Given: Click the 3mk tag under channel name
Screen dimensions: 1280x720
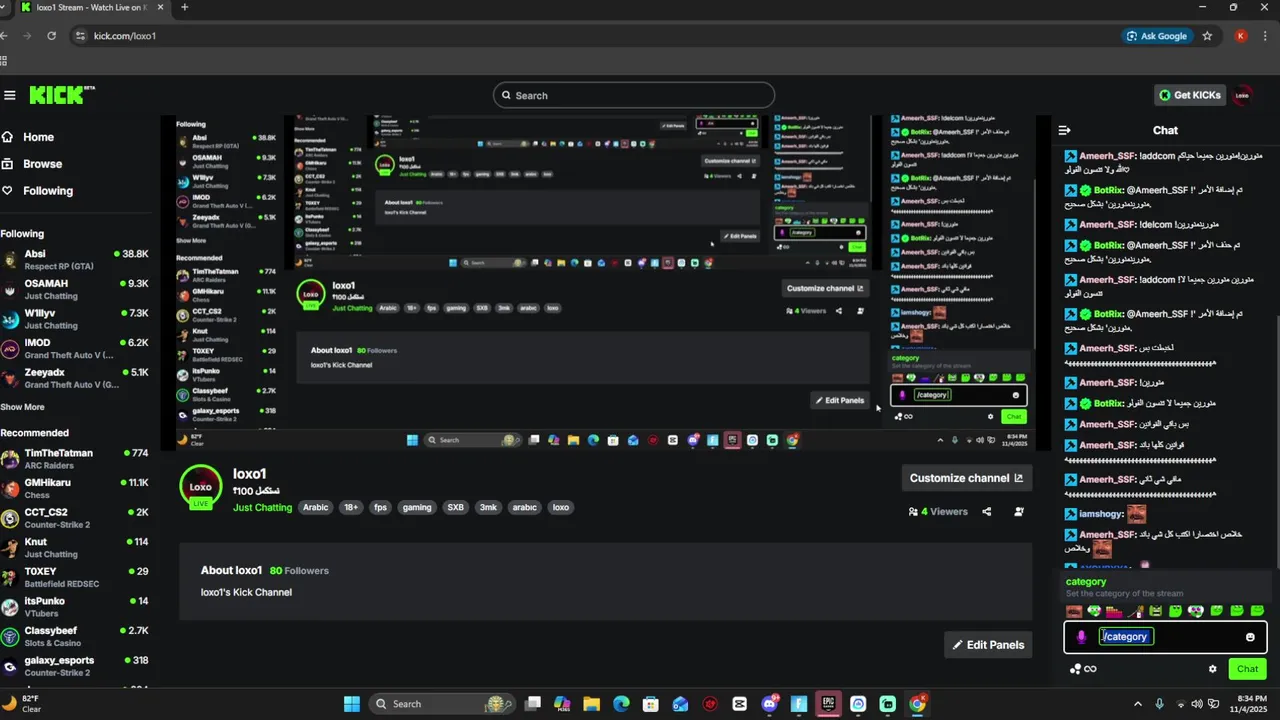Looking at the screenshot, I should click(x=488, y=507).
